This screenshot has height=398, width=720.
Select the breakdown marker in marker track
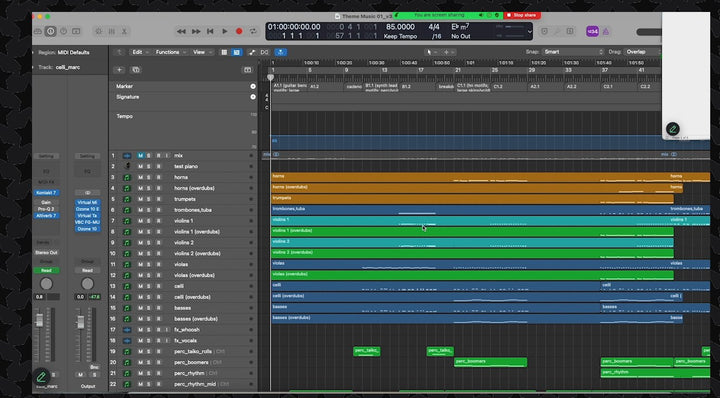[446, 86]
